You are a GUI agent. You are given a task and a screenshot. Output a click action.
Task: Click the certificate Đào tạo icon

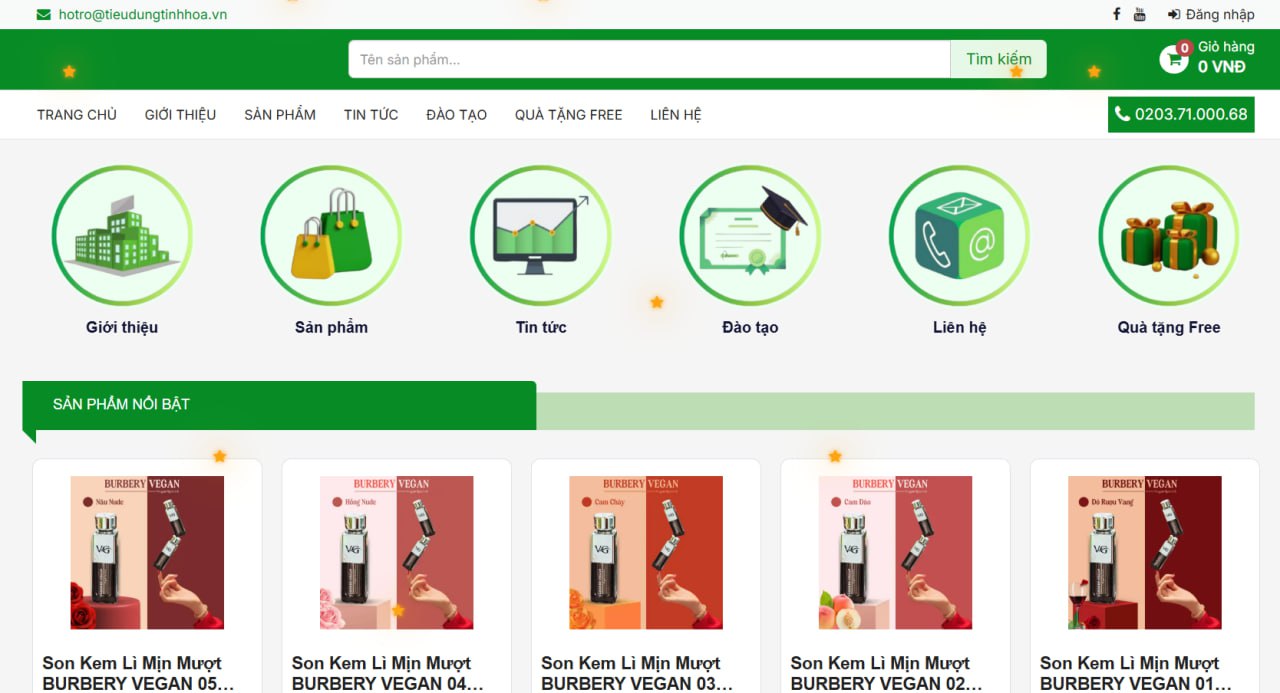point(750,235)
